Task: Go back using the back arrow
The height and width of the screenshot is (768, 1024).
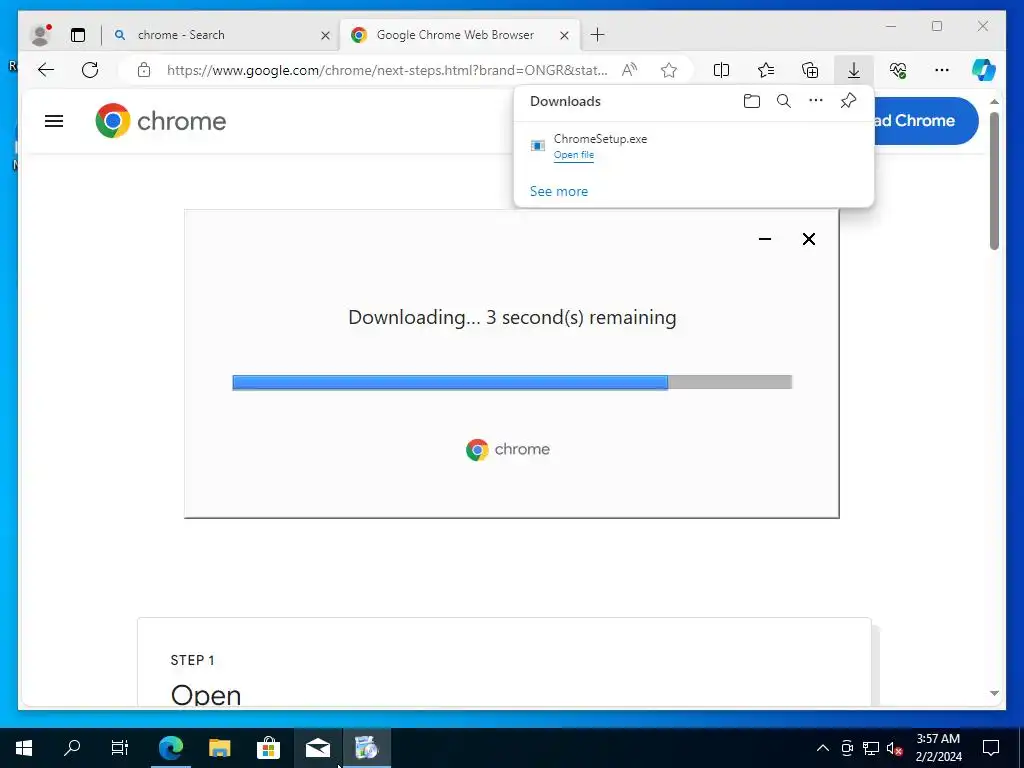Action: click(46, 70)
